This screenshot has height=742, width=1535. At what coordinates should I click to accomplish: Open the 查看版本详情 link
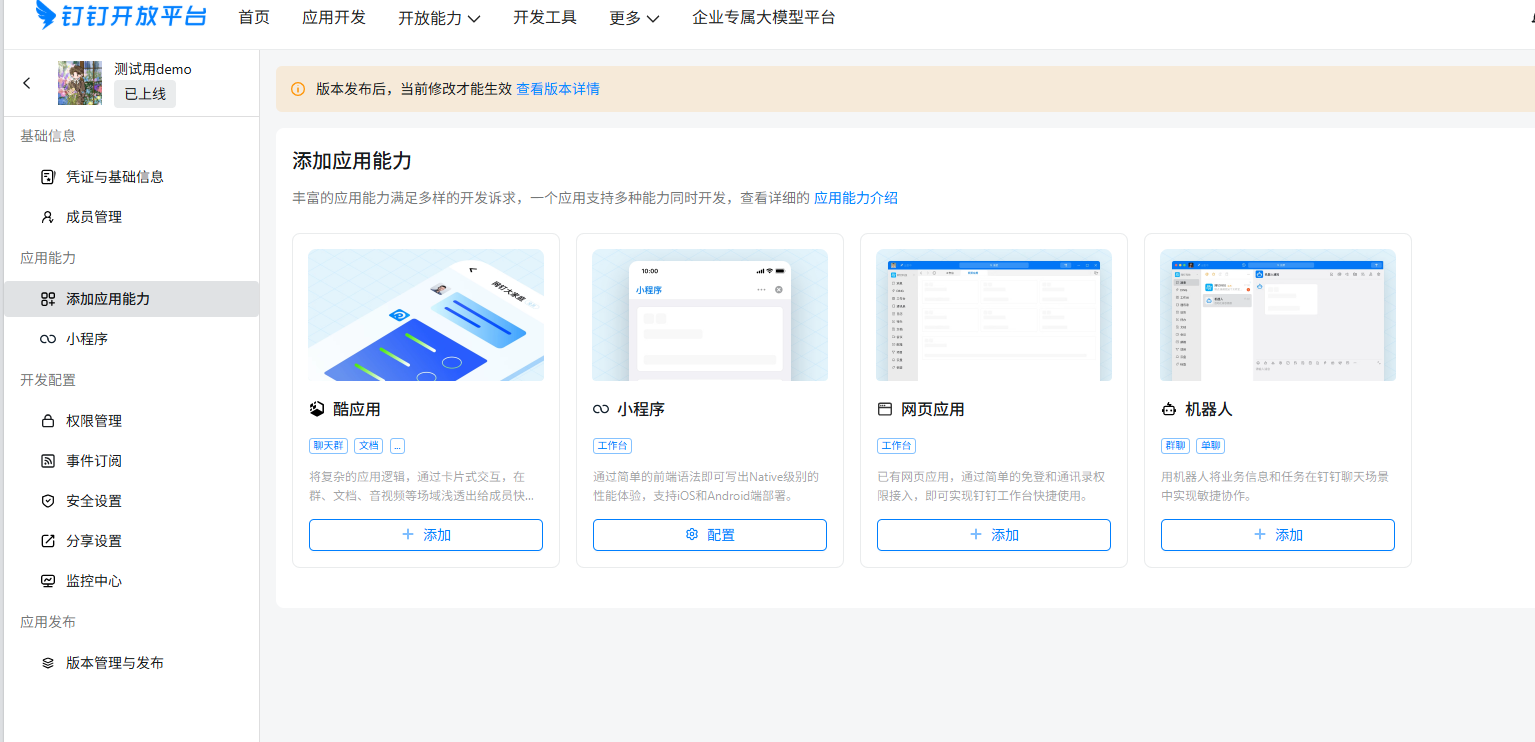coord(558,89)
